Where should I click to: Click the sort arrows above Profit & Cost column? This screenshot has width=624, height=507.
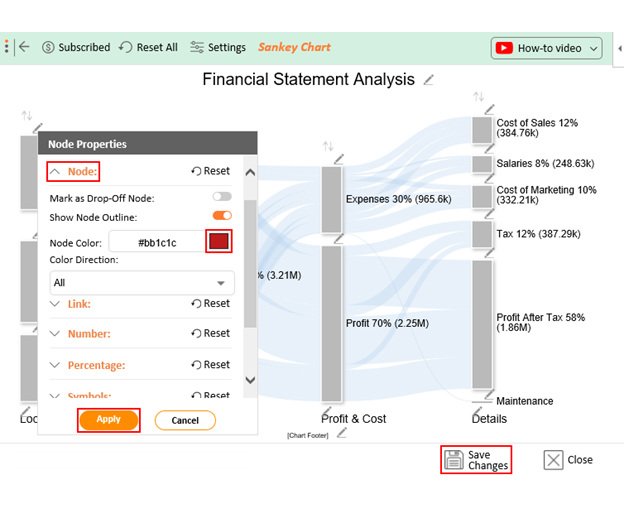coord(328,146)
